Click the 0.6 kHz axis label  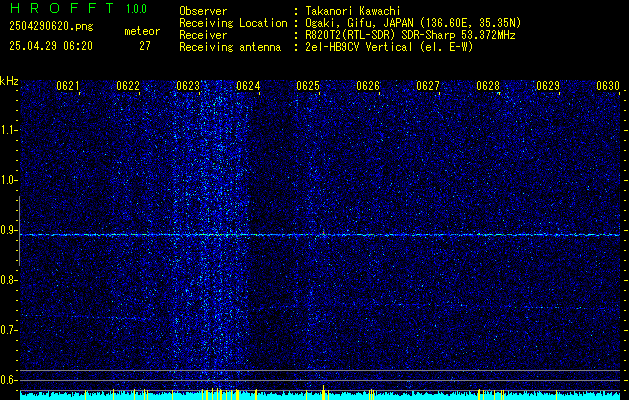[8, 380]
